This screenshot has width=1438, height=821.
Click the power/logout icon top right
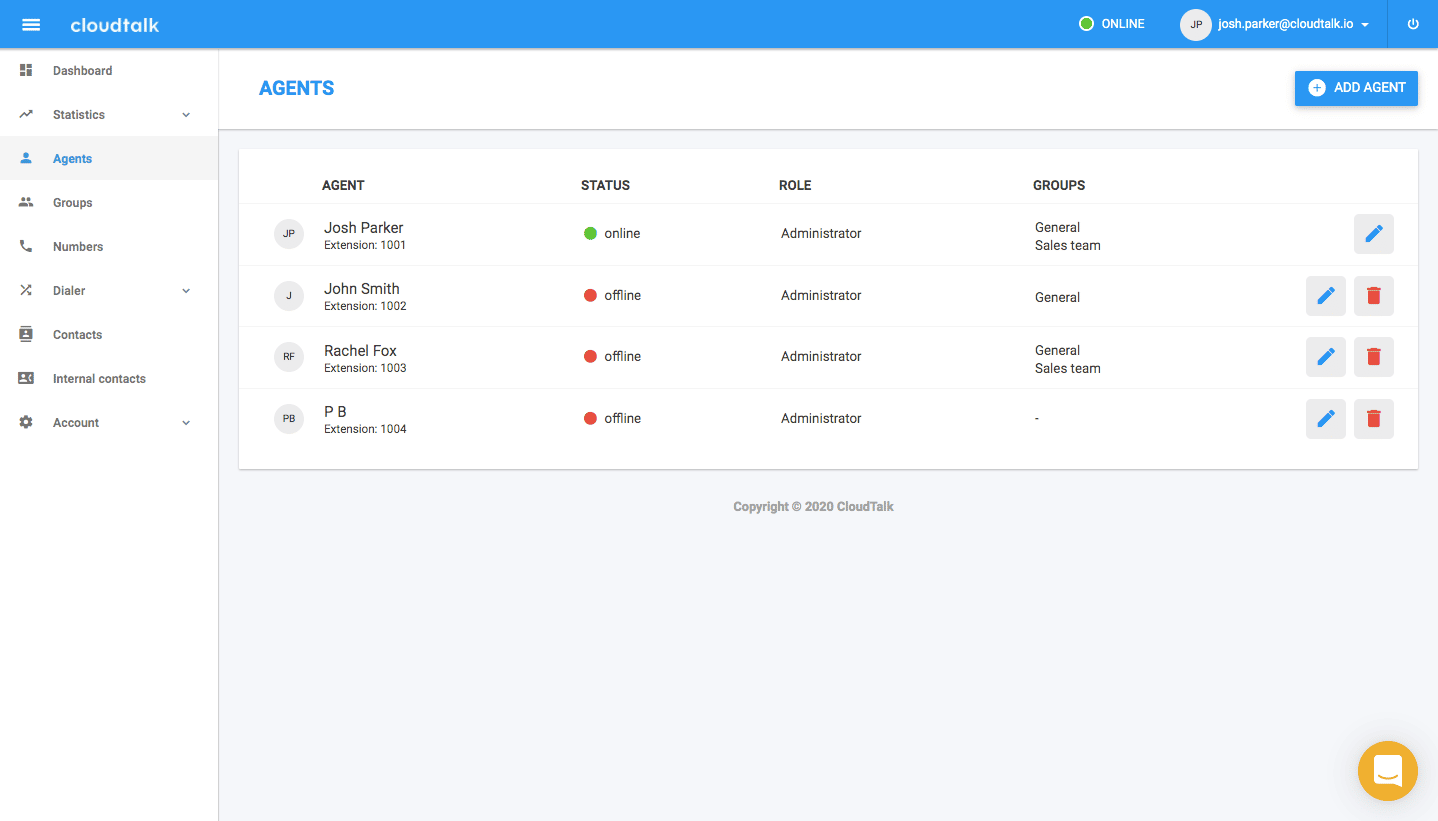point(1412,24)
